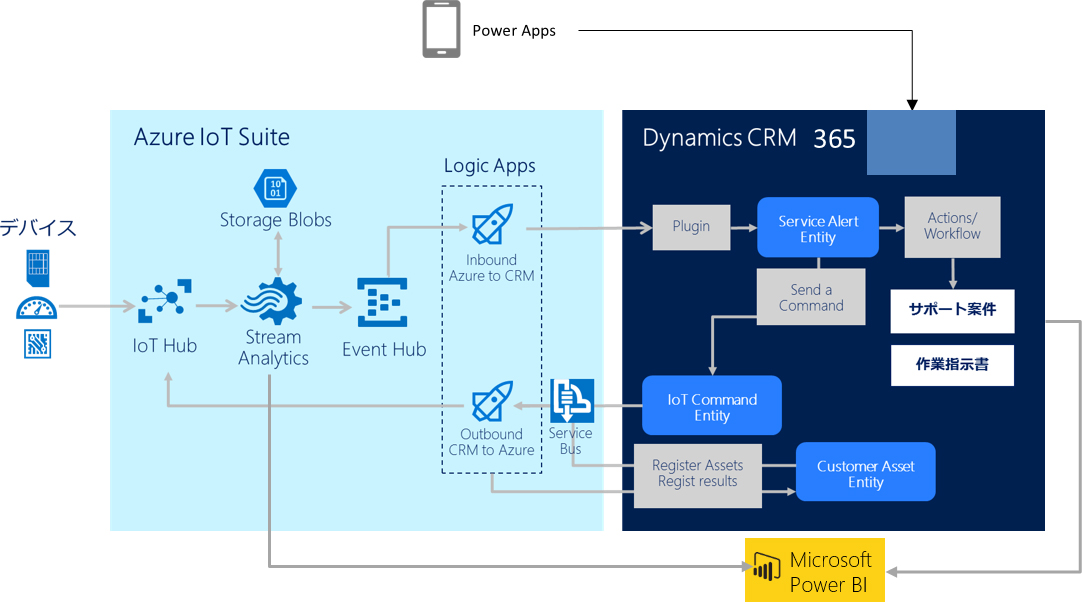Click the 365 text
Image resolution: width=1082 pixels, height=603 pixels.
[x=834, y=139]
